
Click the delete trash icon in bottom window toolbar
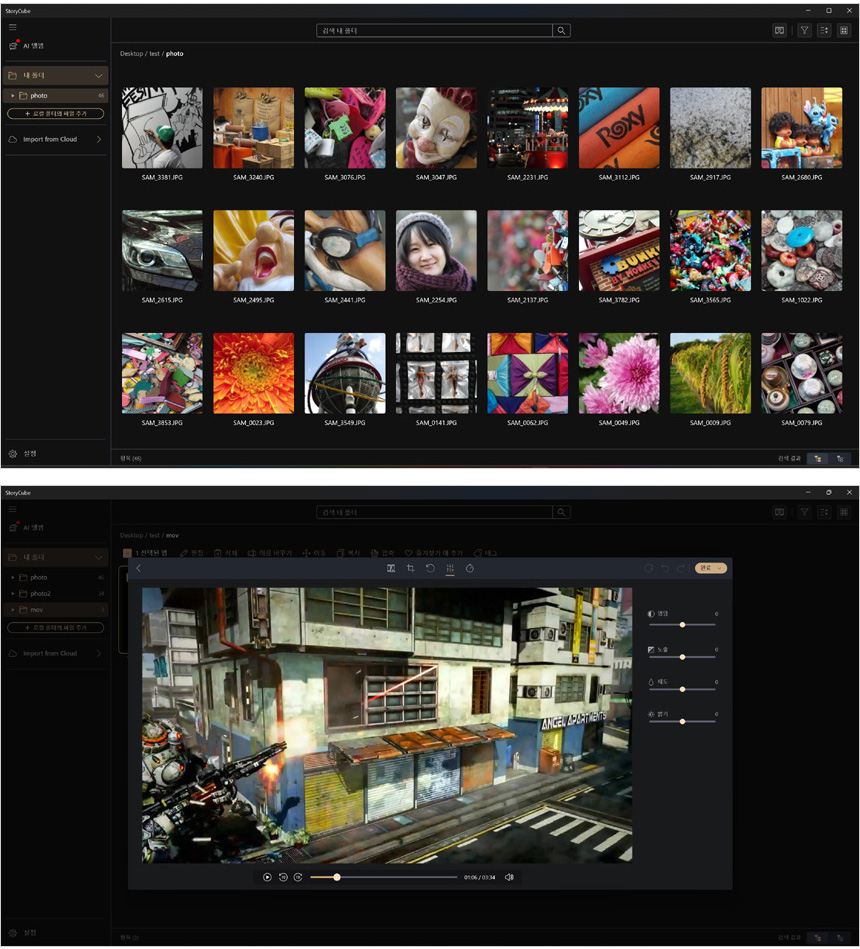(x=218, y=553)
